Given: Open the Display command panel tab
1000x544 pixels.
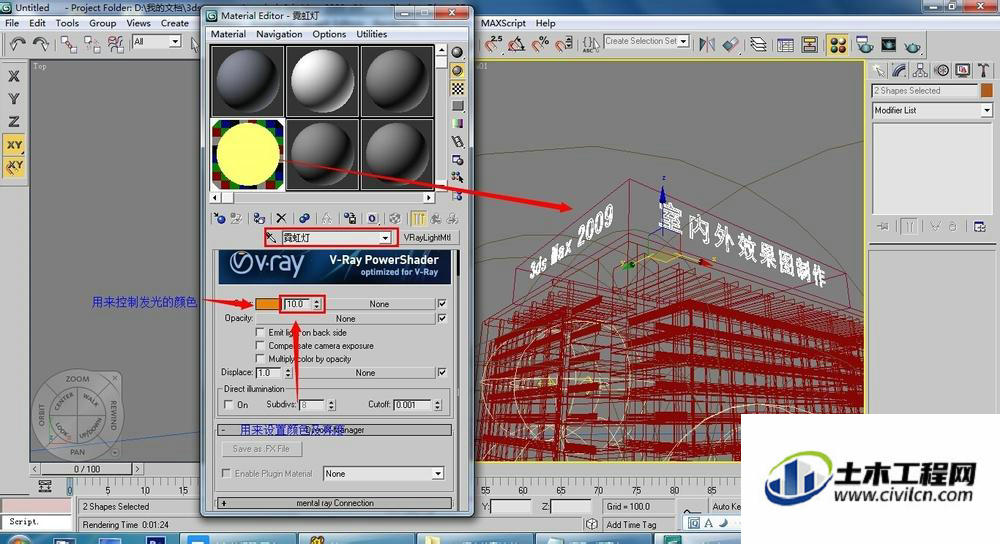Looking at the screenshot, I should tap(963, 70).
